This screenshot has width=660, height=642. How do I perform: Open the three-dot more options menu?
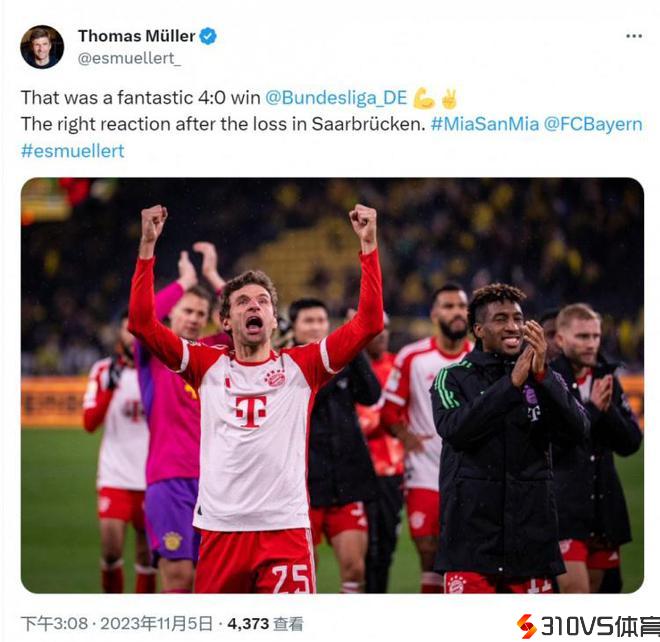[634, 36]
